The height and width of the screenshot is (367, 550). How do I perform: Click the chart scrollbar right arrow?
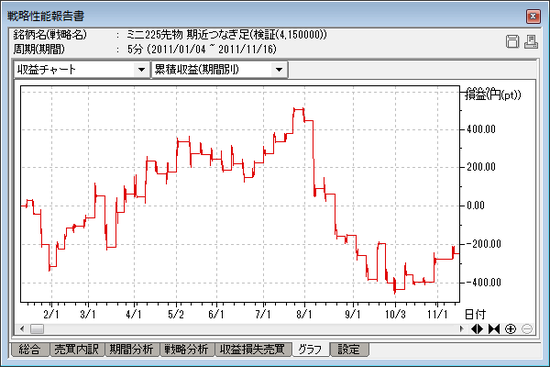coord(461,329)
